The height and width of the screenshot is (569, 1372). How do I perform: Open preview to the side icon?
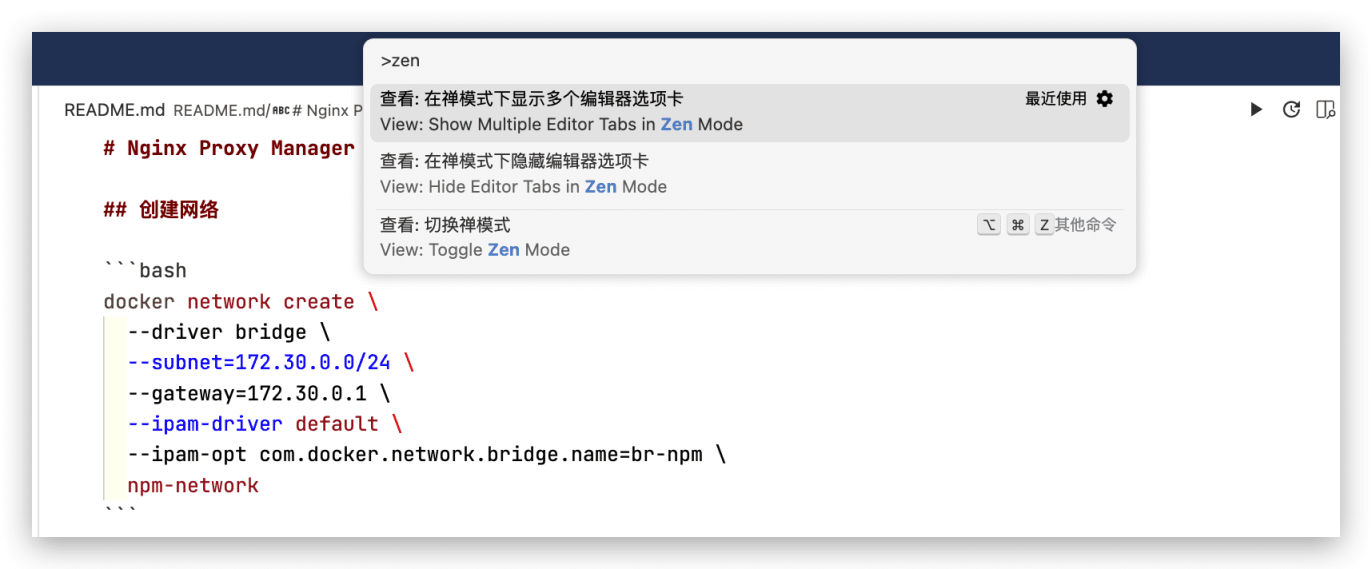coord(1325,110)
